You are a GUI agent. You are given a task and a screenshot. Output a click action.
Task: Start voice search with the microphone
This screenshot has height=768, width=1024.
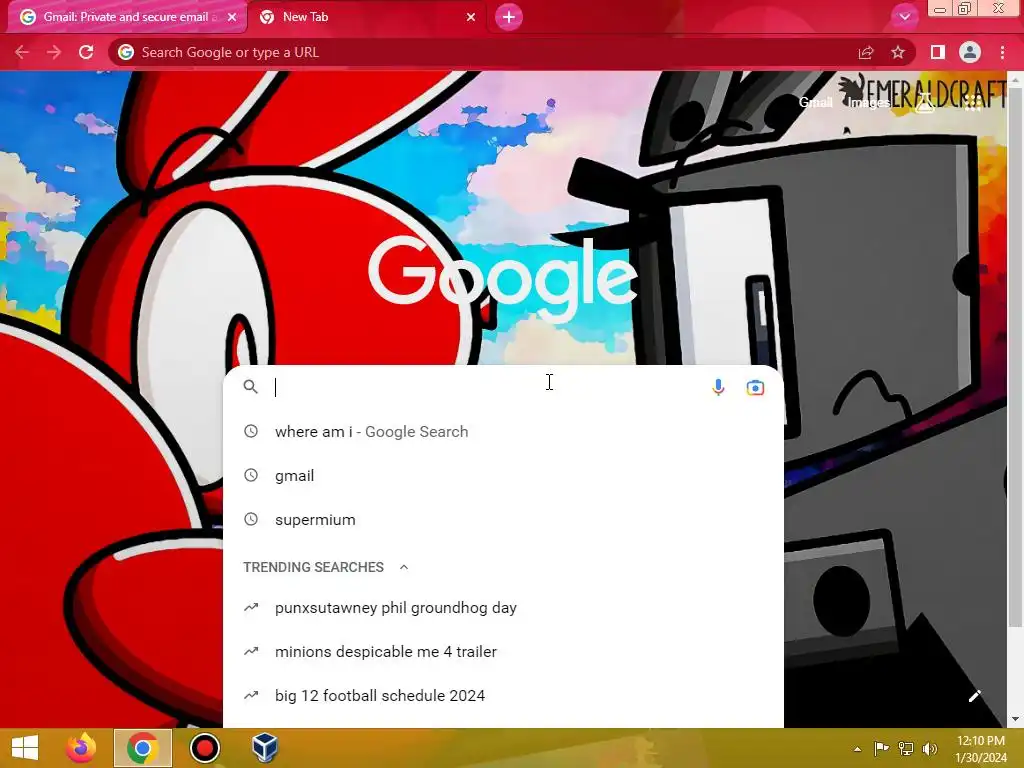coord(718,387)
